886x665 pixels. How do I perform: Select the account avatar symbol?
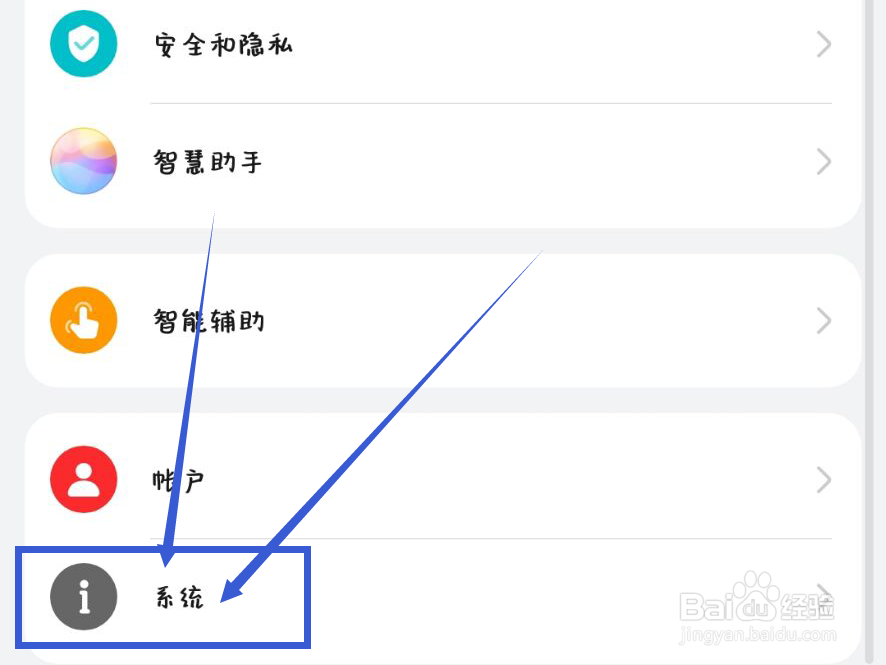83,479
